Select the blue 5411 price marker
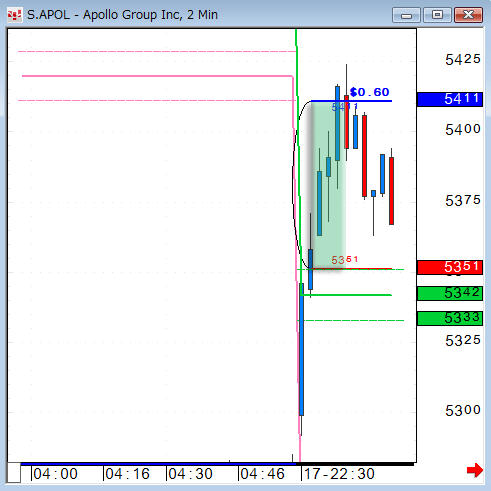The height and width of the screenshot is (491, 491). coord(450,99)
